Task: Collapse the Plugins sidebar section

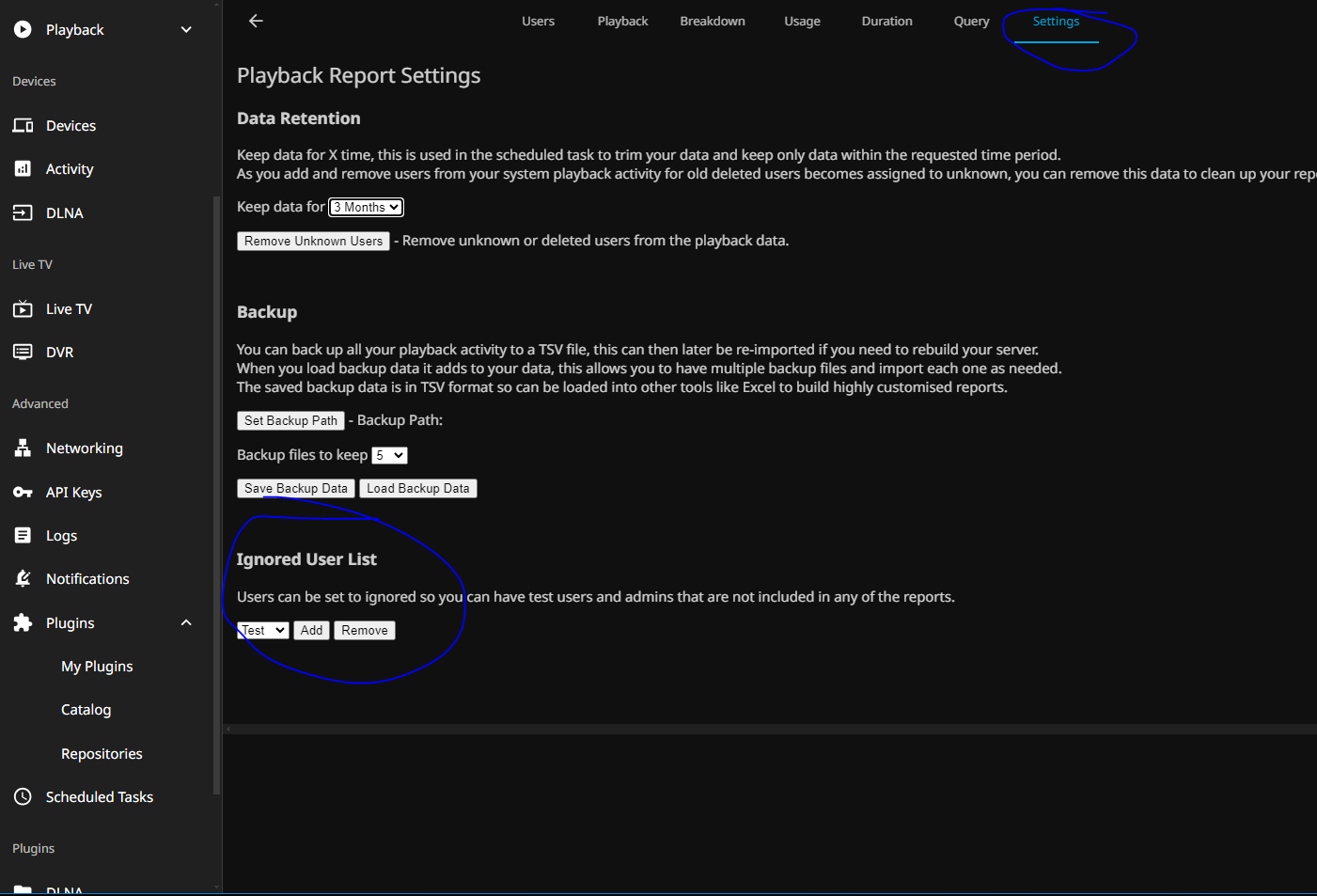Action: coord(186,623)
